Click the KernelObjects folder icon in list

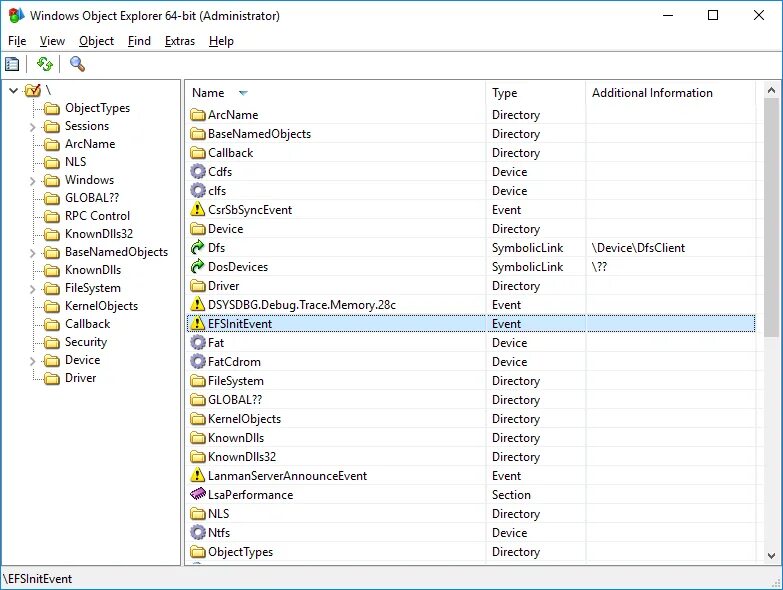pos(198,419)
